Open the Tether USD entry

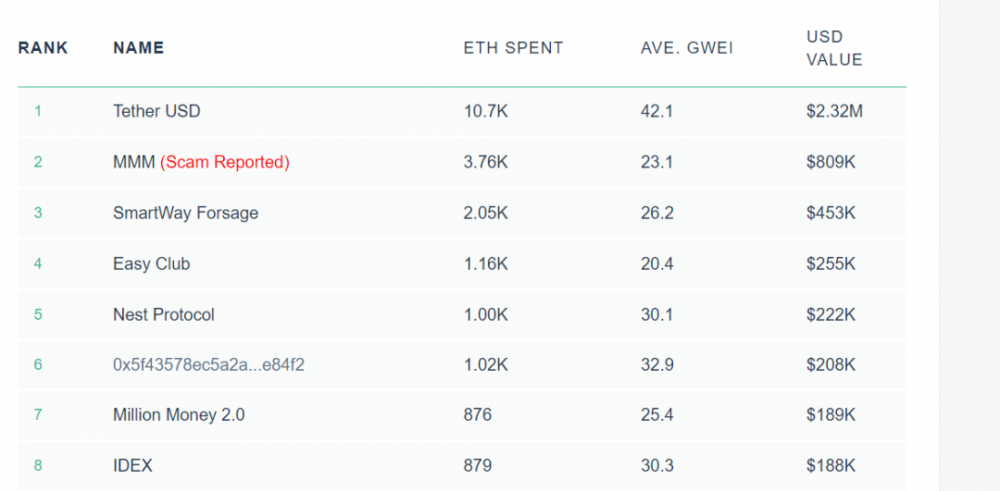(x=156, y=111)
